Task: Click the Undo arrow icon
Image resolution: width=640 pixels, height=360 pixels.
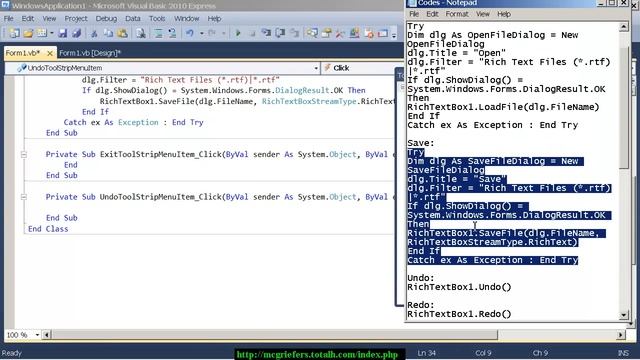Action: tap(190, 33)
